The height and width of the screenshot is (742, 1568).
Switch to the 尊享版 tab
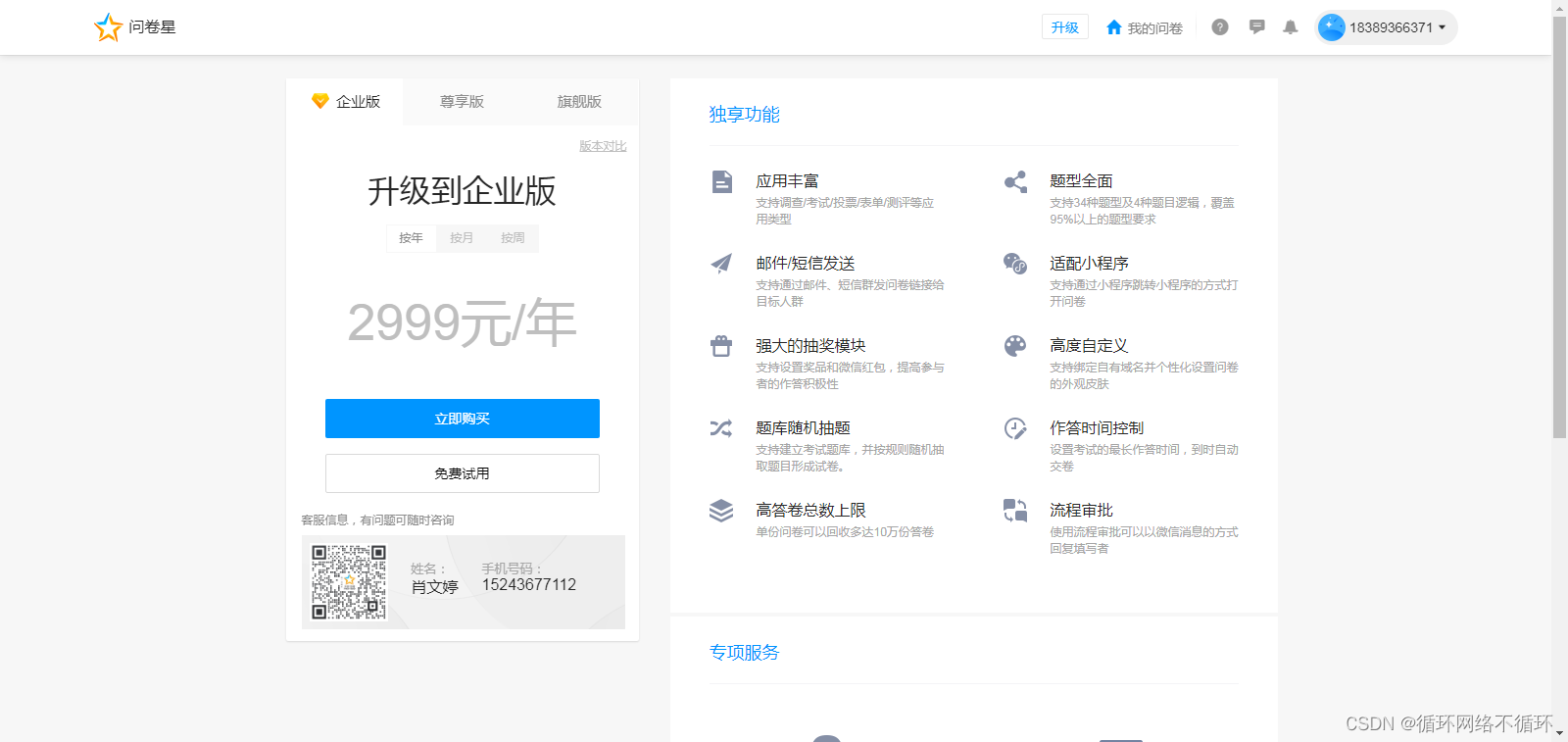click(462, 102)
